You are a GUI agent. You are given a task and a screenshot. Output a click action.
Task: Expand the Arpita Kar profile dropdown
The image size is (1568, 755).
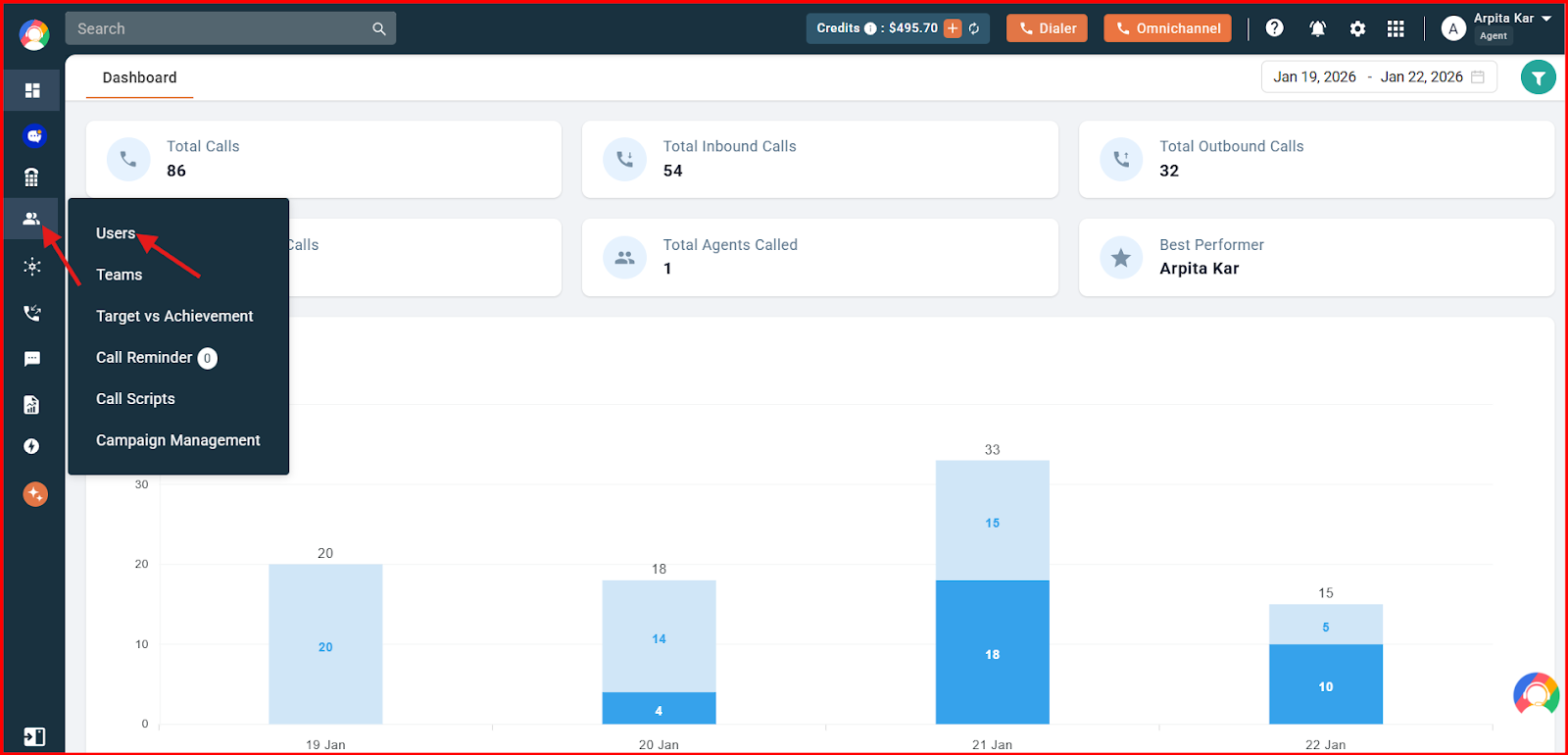[x=1546, y=19]
